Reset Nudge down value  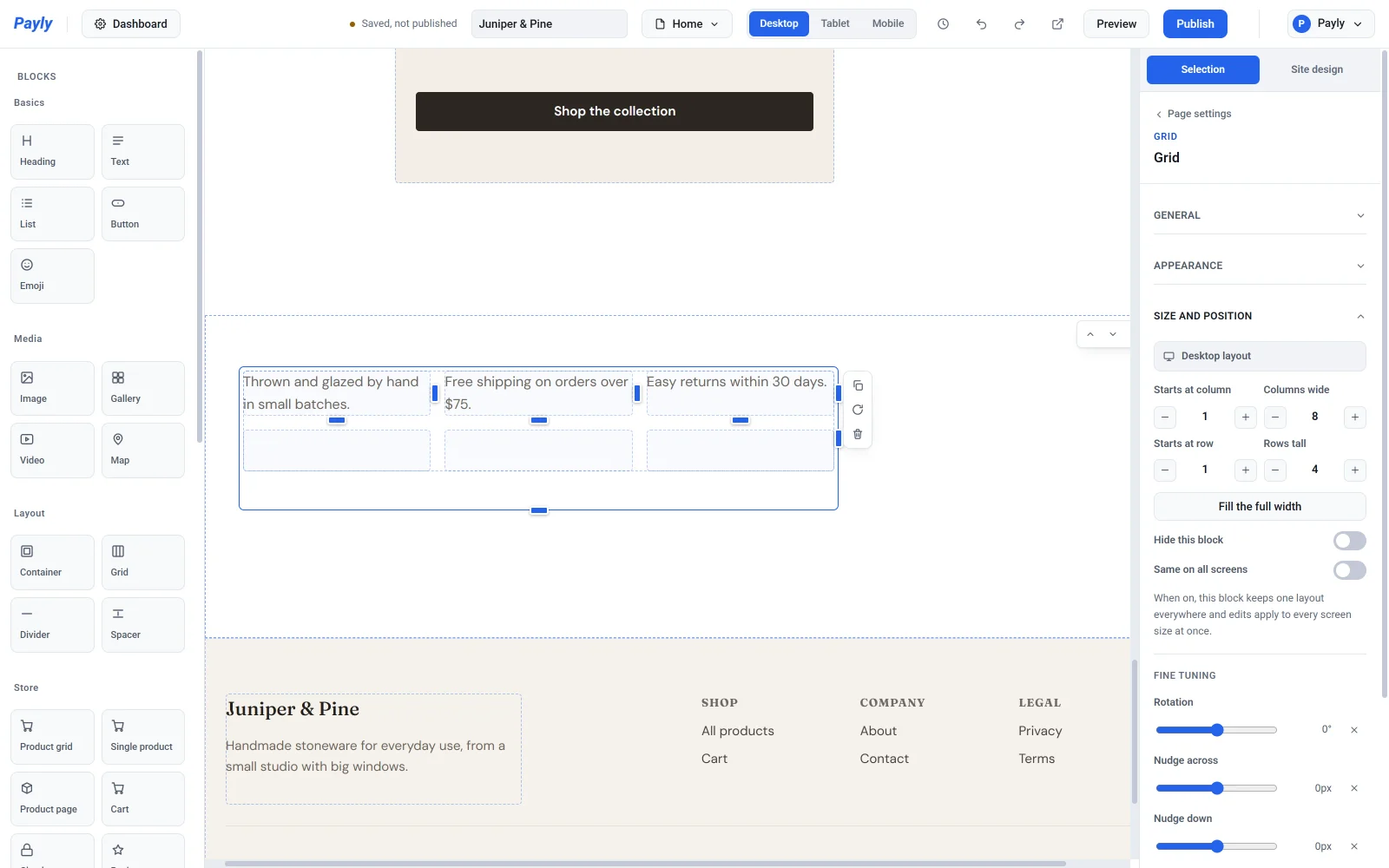click(x=1353, y=846)
